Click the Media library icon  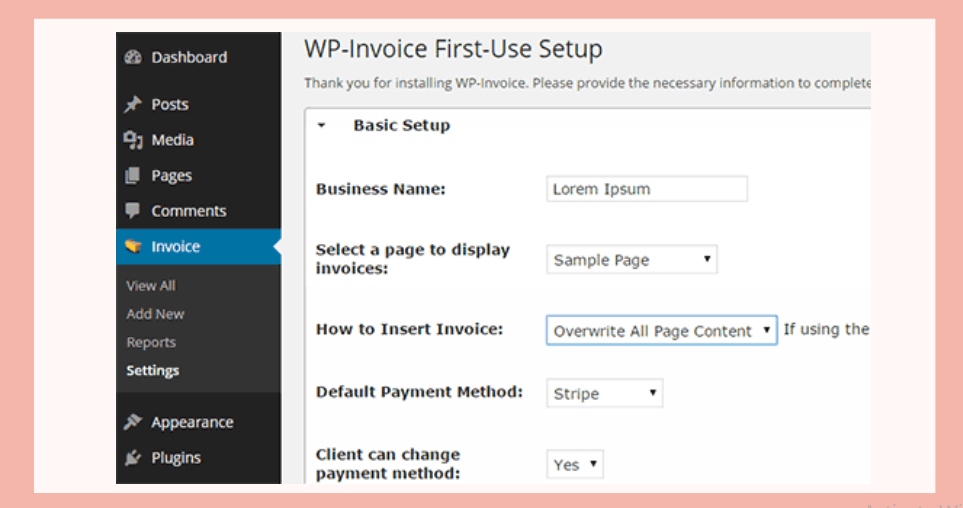click(133, 141)
